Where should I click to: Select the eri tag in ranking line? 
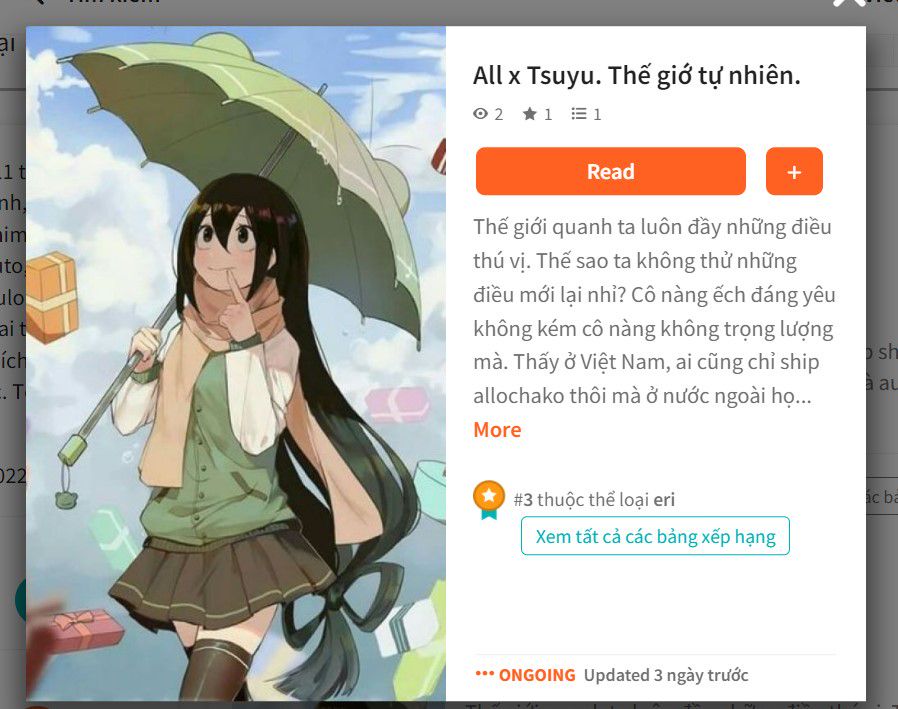click(x=664, y=499)
